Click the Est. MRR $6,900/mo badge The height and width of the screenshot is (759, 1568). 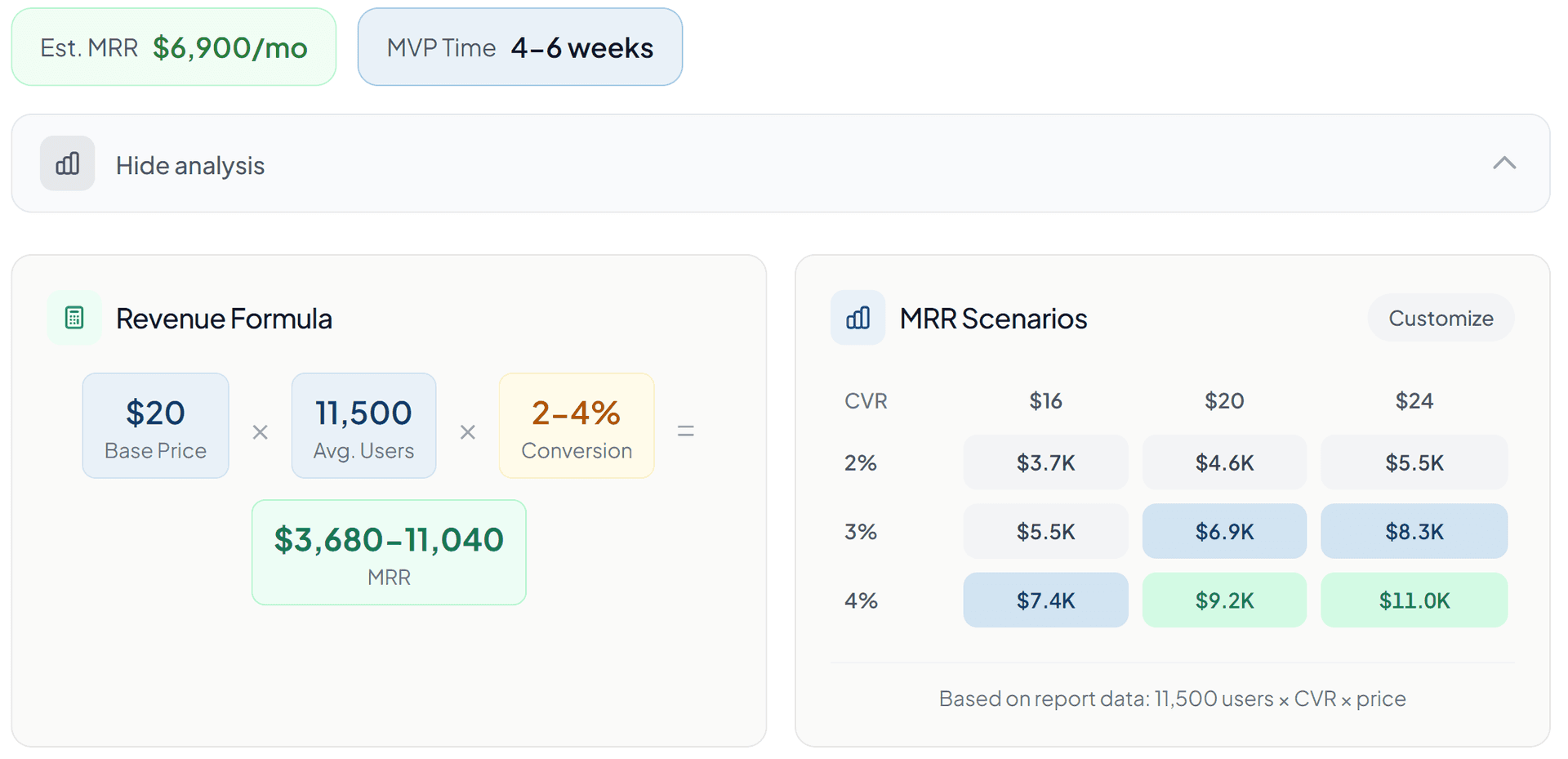point(174,47)
